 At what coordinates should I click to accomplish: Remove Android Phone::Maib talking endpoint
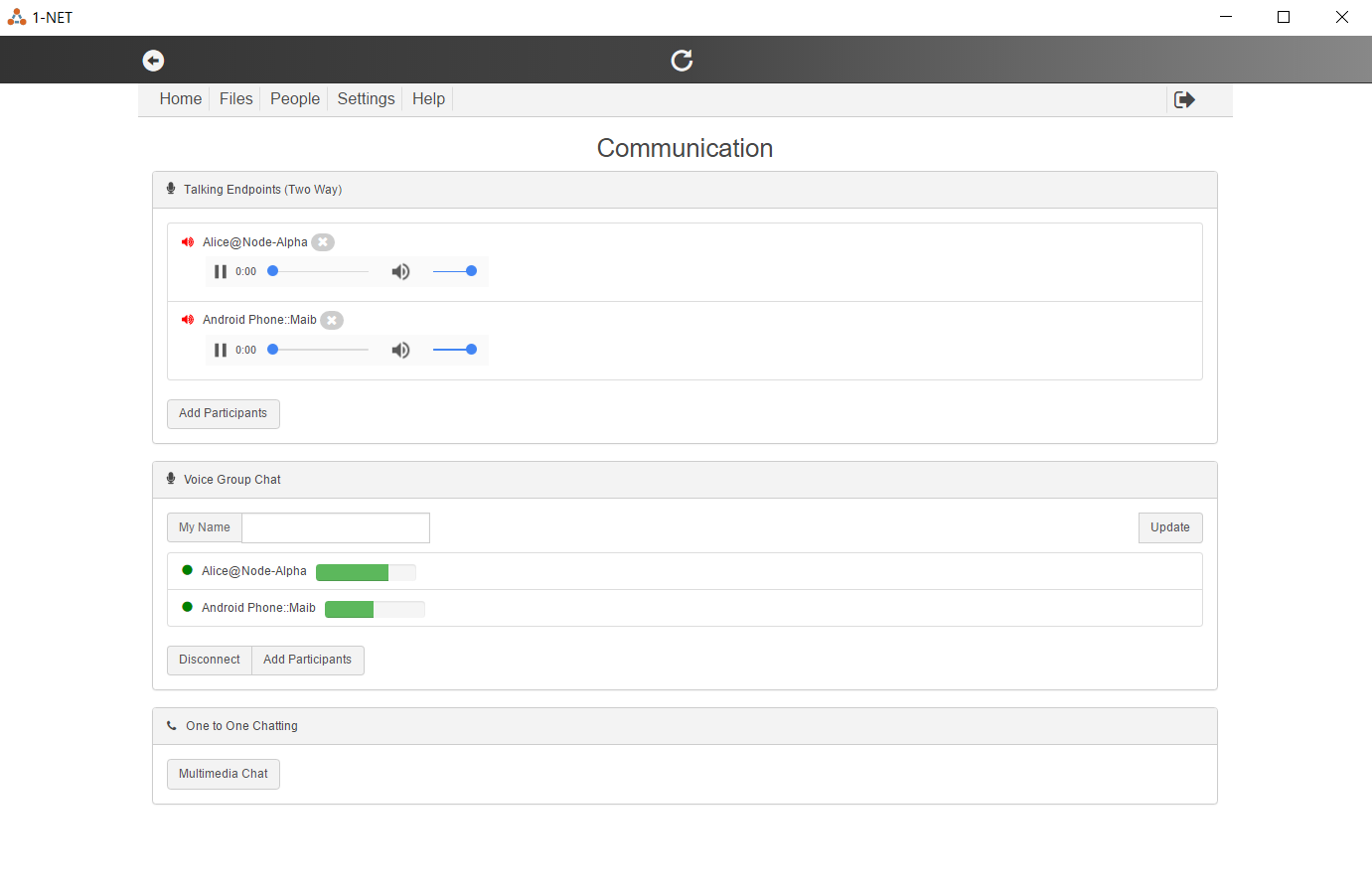coord(332,320)
